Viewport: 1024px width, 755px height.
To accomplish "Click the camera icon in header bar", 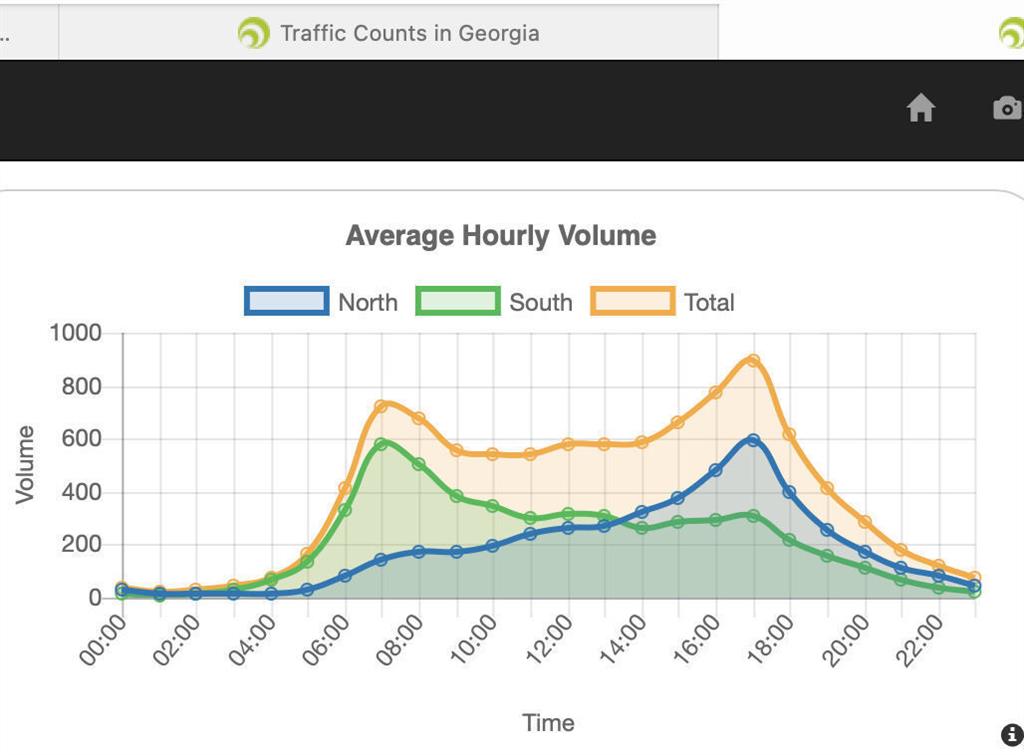I will click(x=1007, y=108).
